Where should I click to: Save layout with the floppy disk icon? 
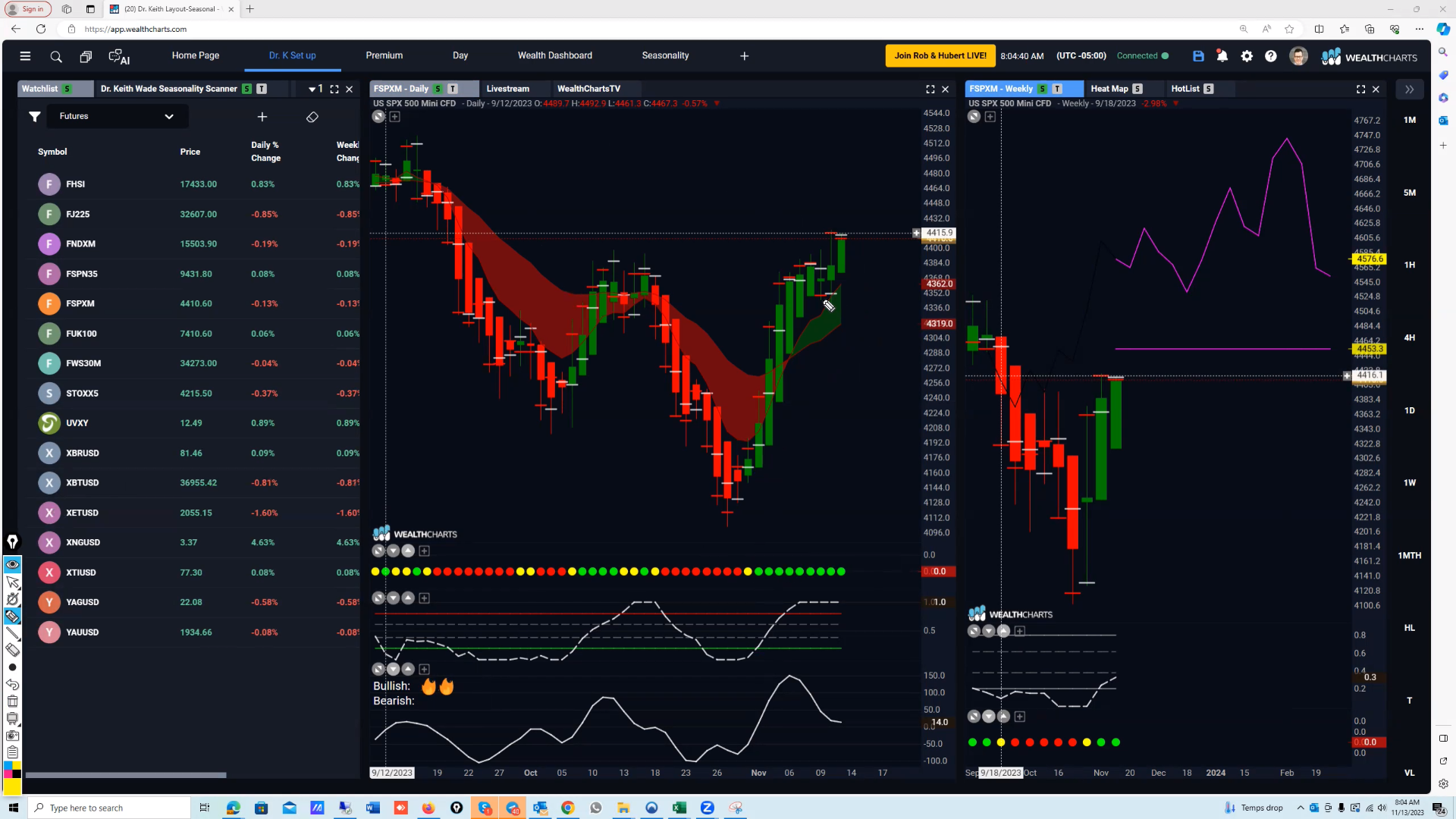pos(1198,56)
